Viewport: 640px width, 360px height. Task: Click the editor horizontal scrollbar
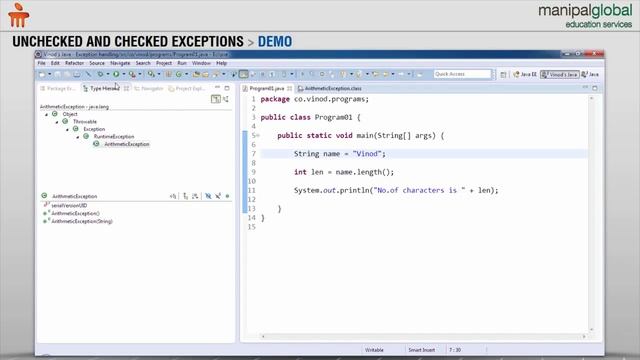(423, 336)
